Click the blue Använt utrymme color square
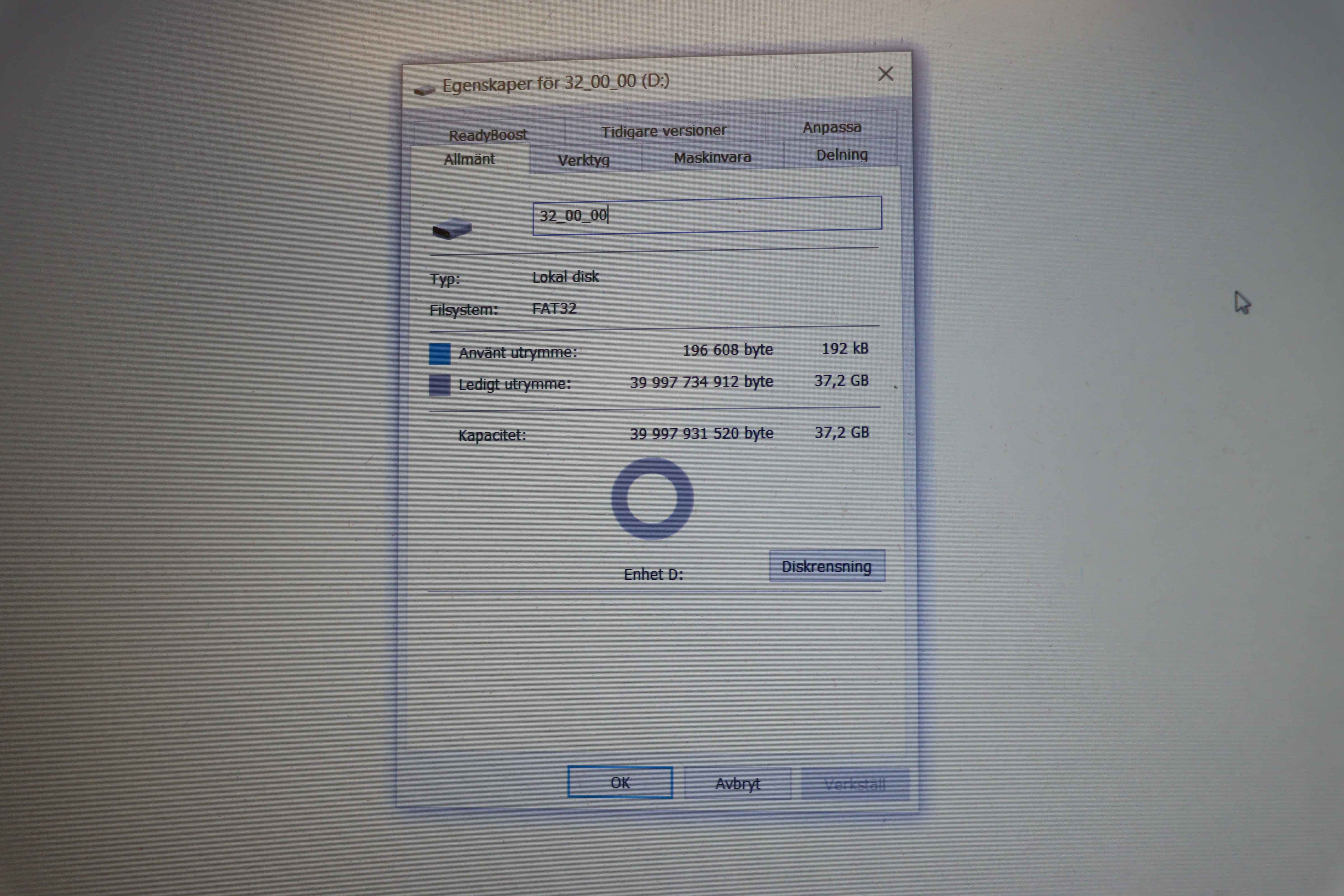Image resolution: width=1344 pixels, height=896 pixels. coord(439,354)
